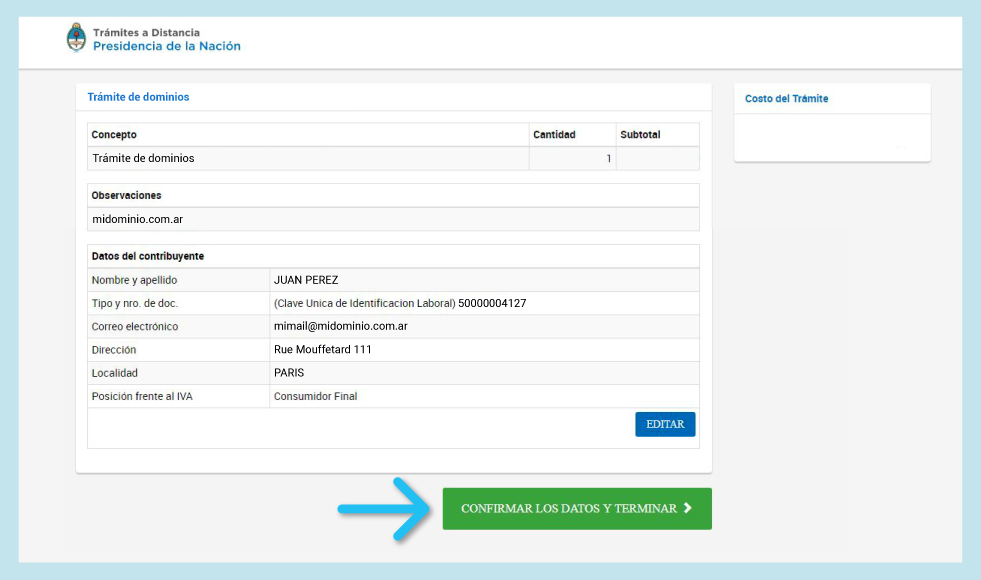This screenshot has width=981, height=580.
Task: Click the Costo del Trámite panel heading
Action: (786, 99)
